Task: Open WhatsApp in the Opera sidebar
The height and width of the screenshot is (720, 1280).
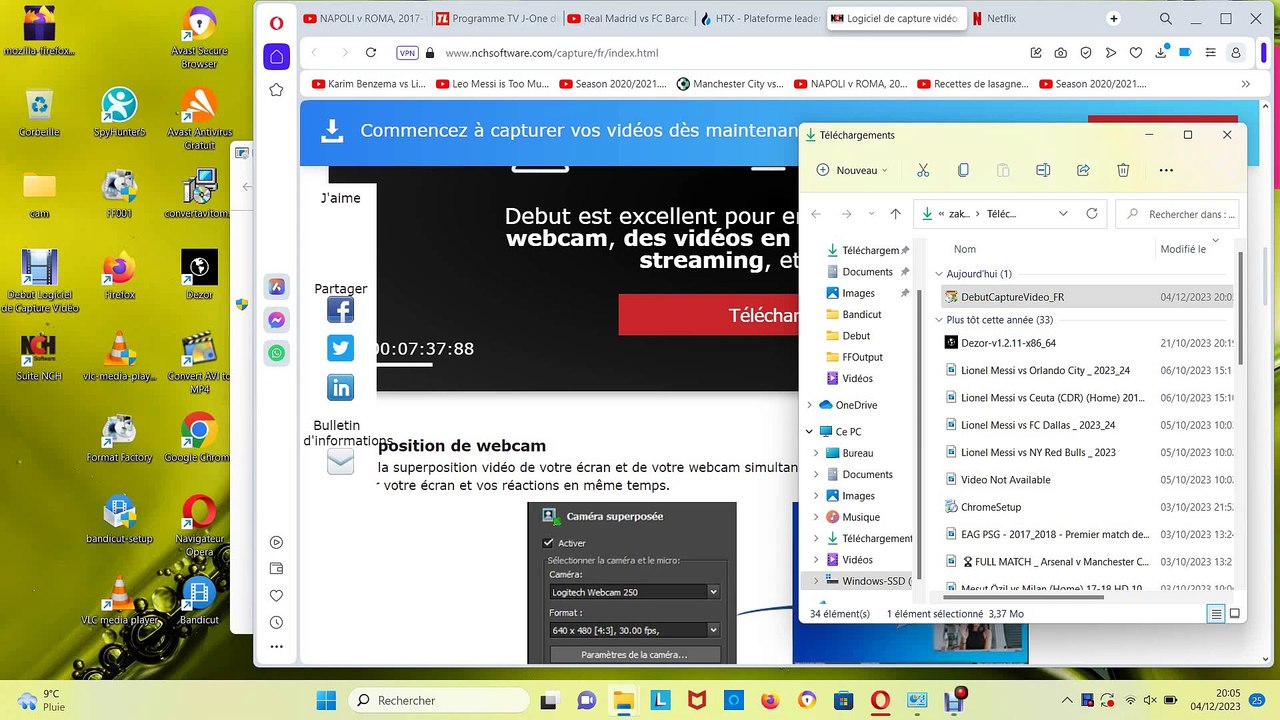Action: pos(277,353)
